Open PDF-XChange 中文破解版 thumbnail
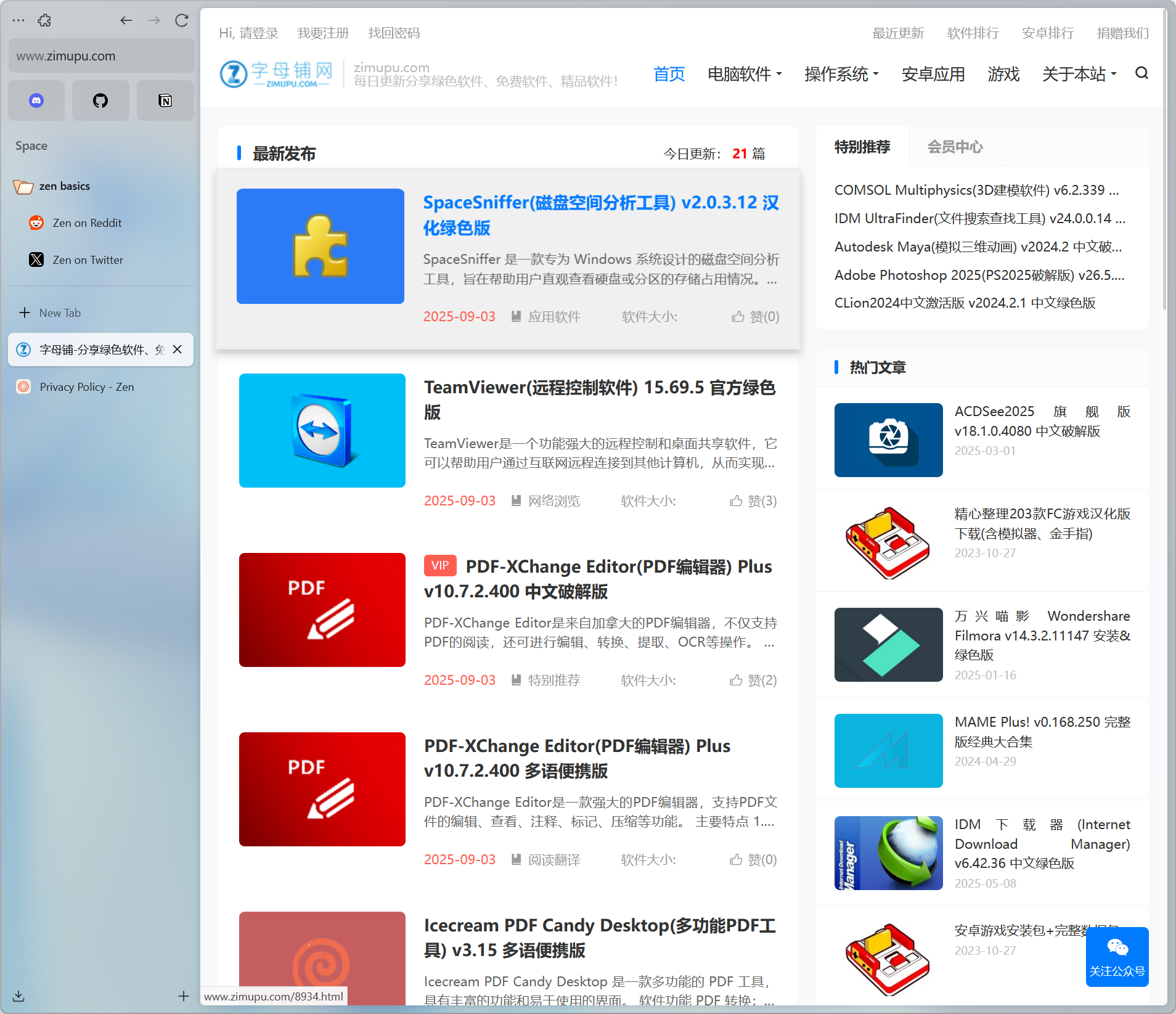Viewport: 1176px width, 1014px height. point(322,610)
